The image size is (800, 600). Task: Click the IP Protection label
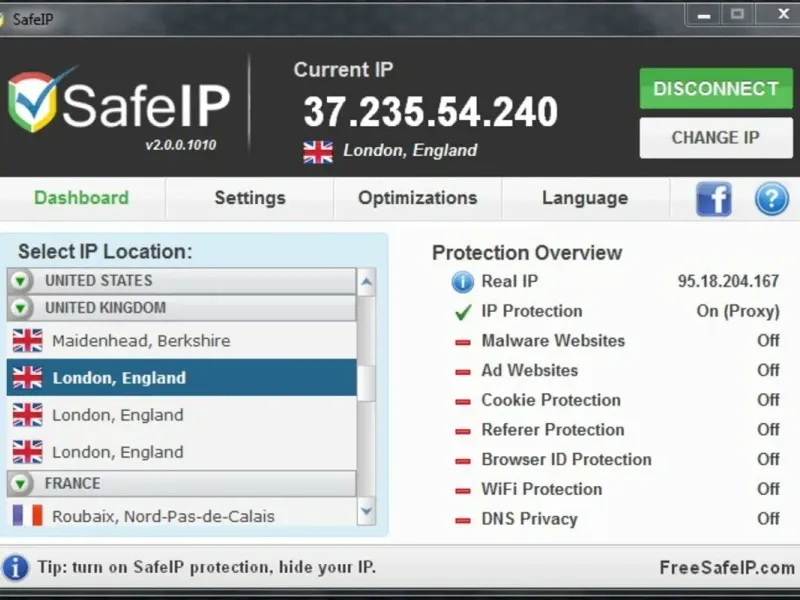532,311
